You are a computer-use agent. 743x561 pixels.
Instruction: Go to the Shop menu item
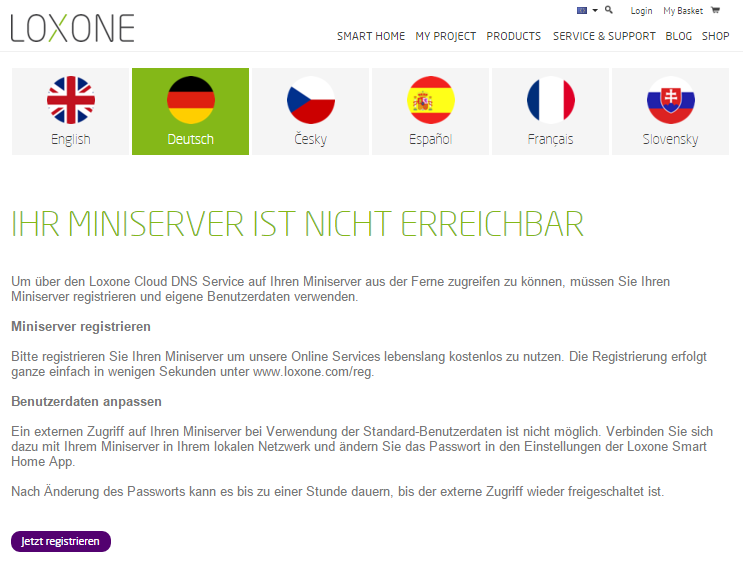point(716,36)
